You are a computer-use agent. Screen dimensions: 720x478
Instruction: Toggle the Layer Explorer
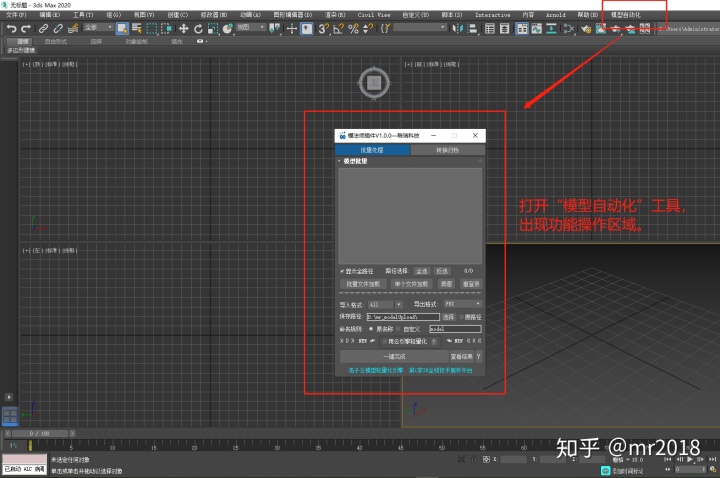pyautogui.click(x=505, y=29)
